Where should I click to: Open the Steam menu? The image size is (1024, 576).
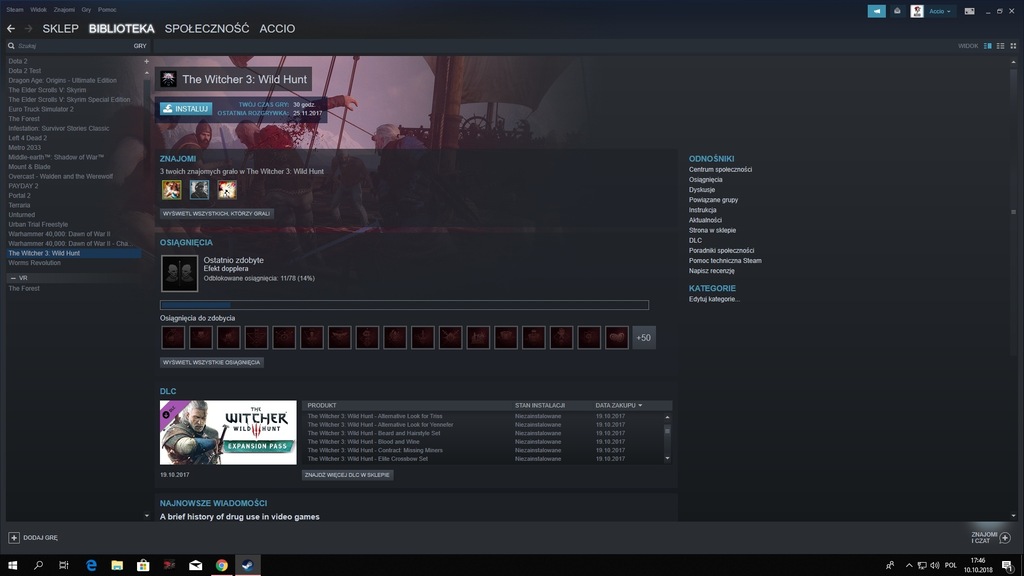[15, 10]
